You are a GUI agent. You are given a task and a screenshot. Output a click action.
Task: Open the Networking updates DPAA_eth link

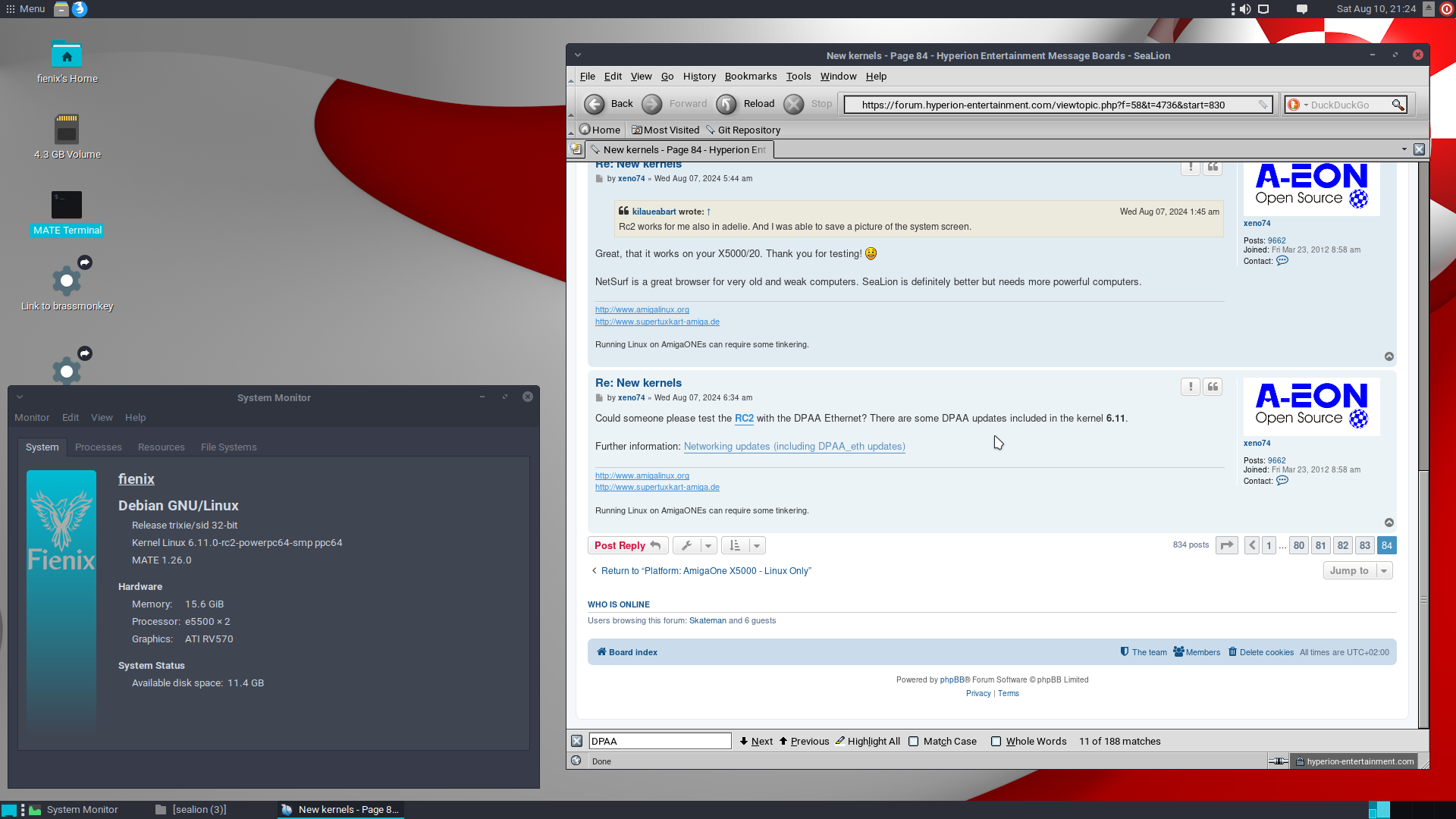click(794, 447)
